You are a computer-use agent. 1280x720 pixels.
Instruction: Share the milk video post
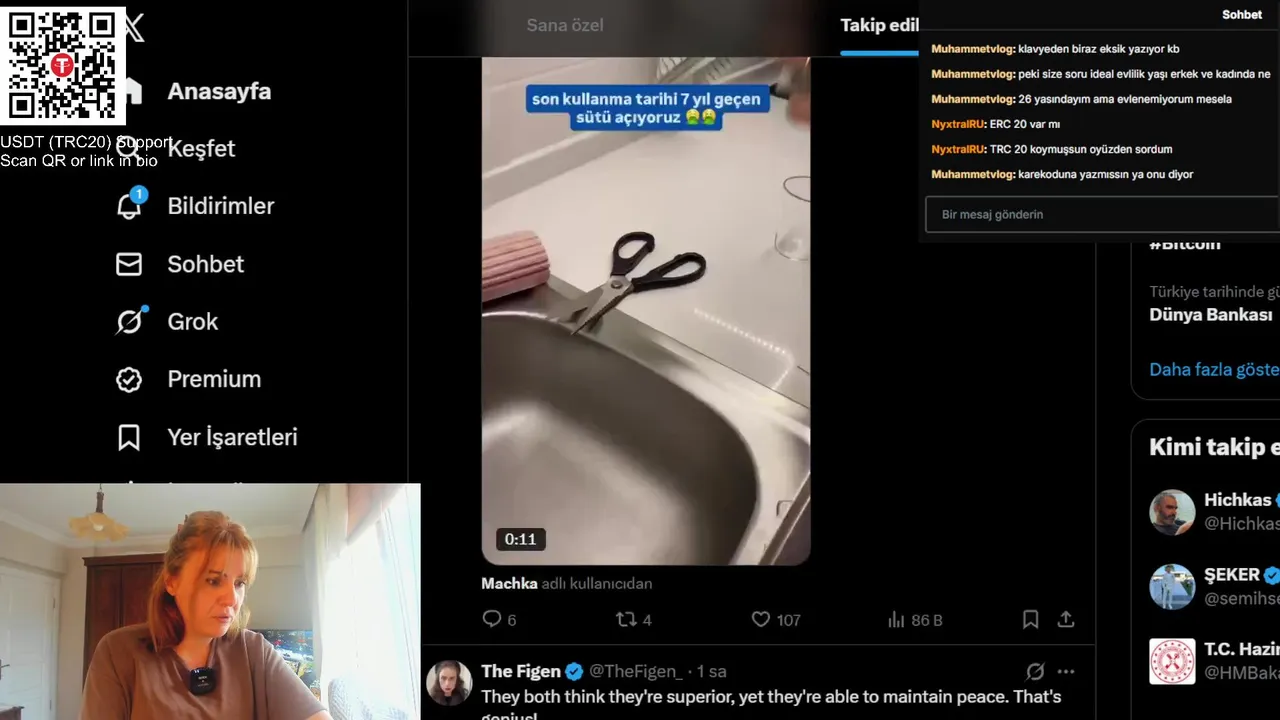(1066, 620)
